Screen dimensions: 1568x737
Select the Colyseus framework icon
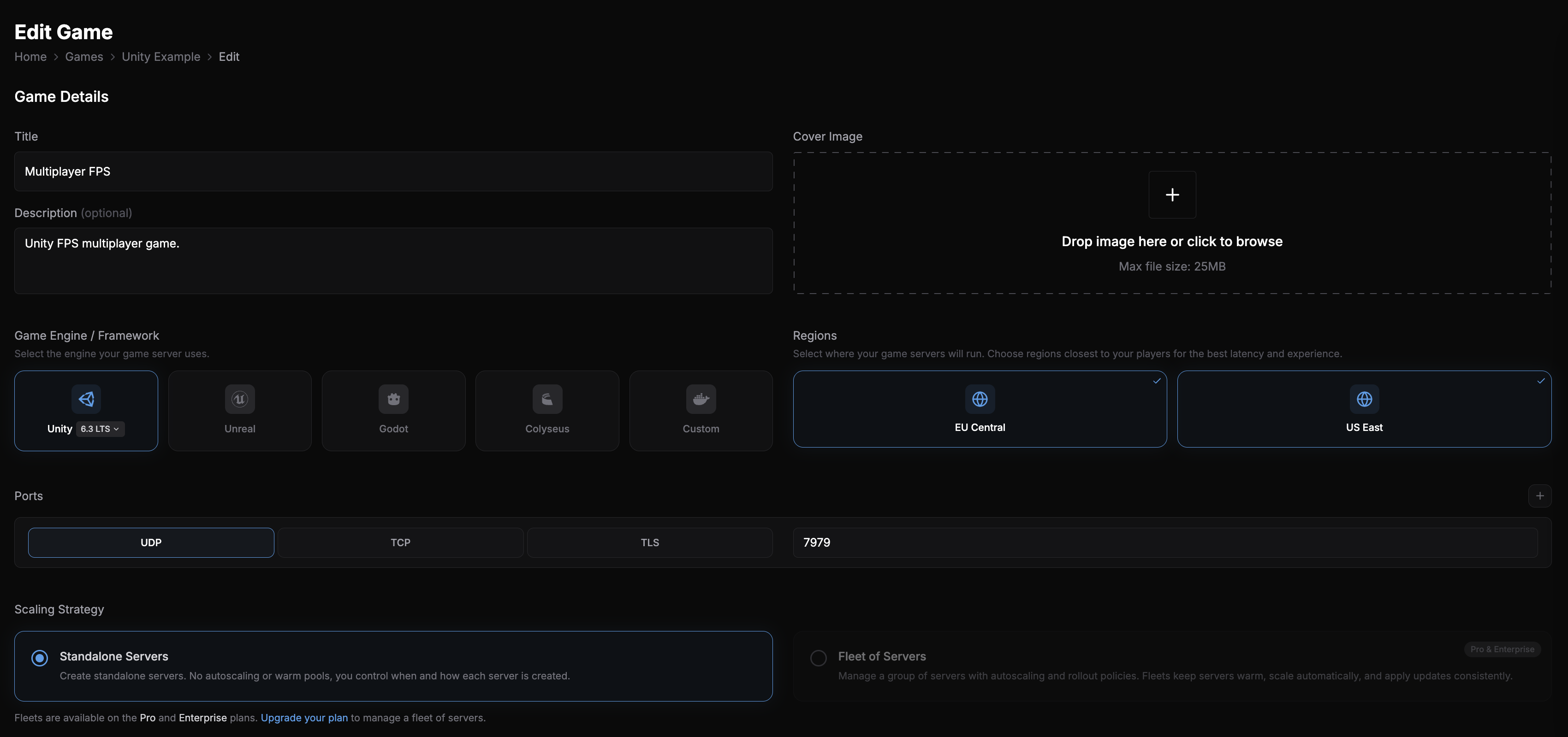(x=547, y=399)
